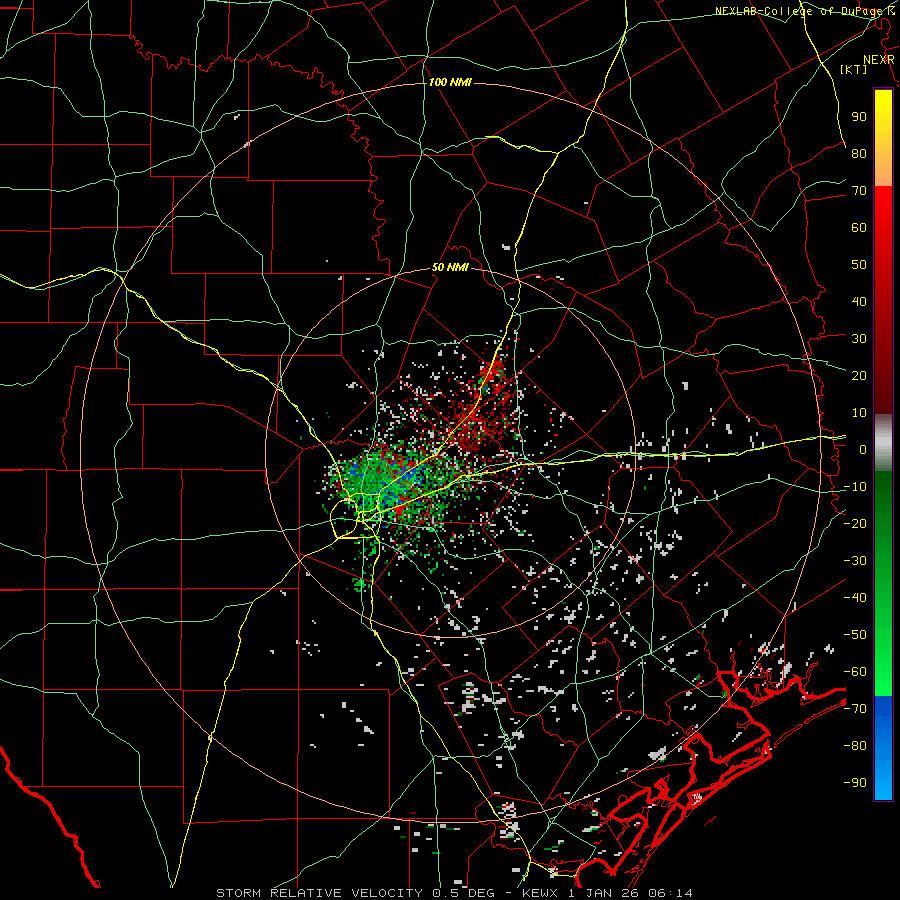The width and height of the screenshot is (900, 900).
Task: Click the 90 value on velocity scale
Action: point(859,117)
